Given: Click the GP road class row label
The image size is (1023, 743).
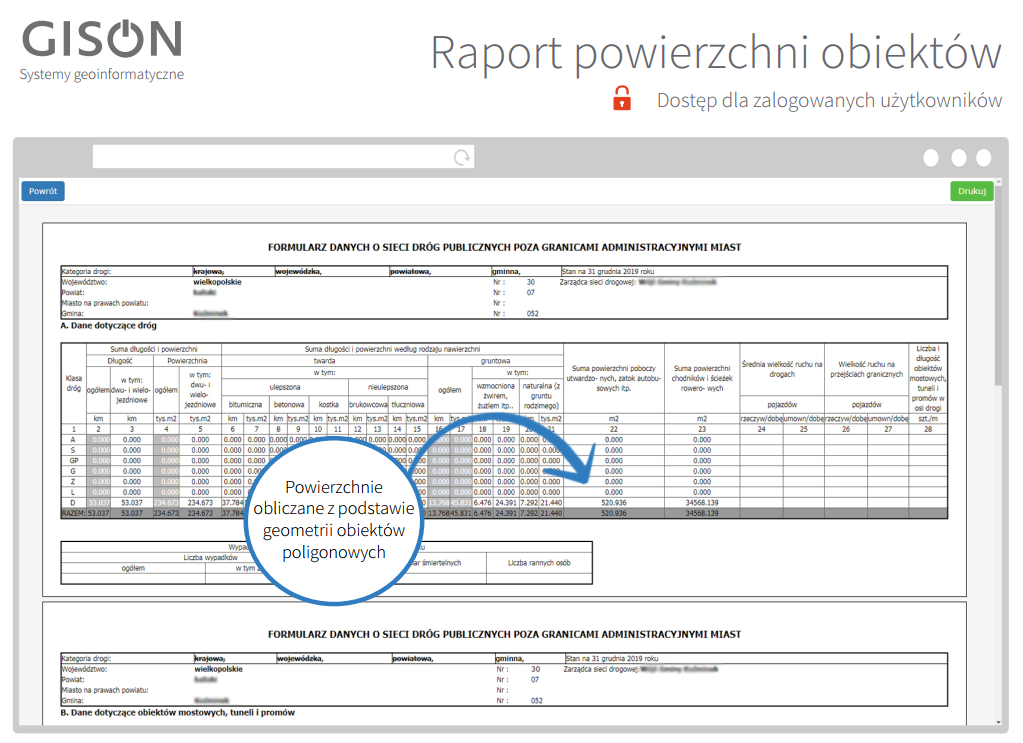Looking at the screenshot, I should tap(74, 461).
